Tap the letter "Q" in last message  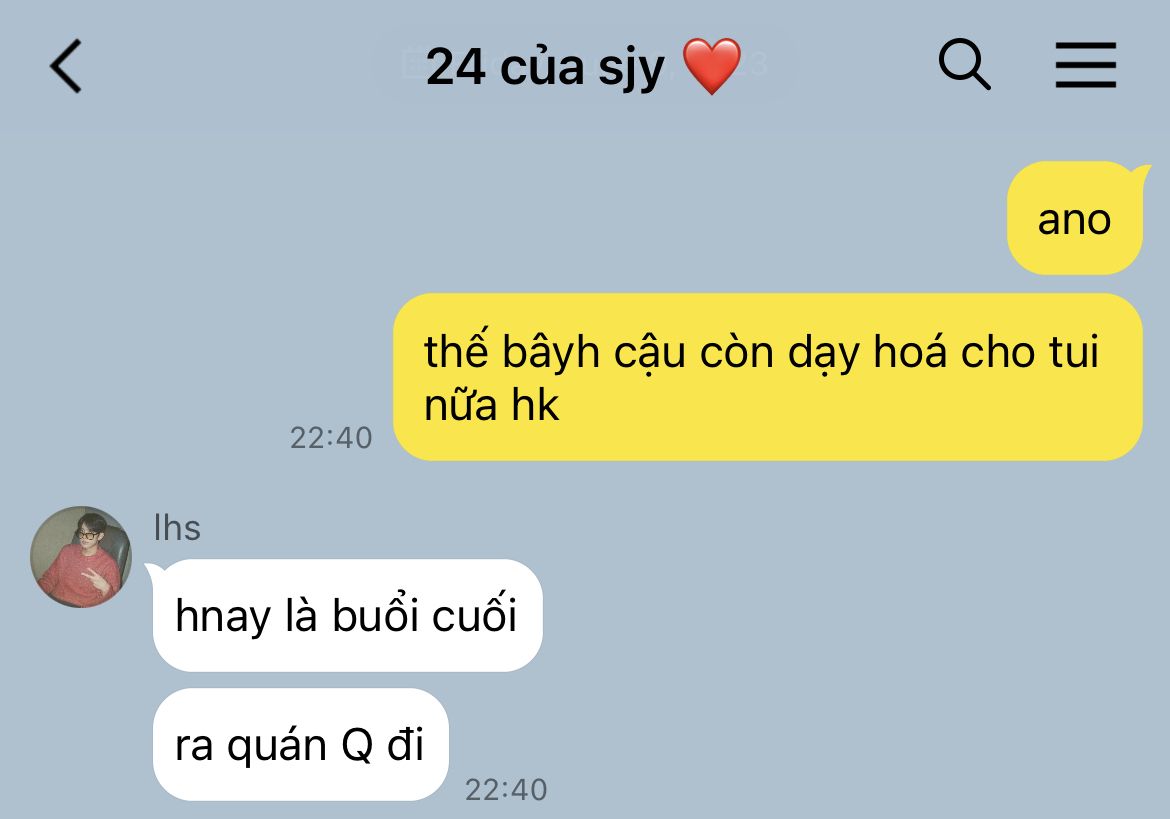click(x=357, y=744)
